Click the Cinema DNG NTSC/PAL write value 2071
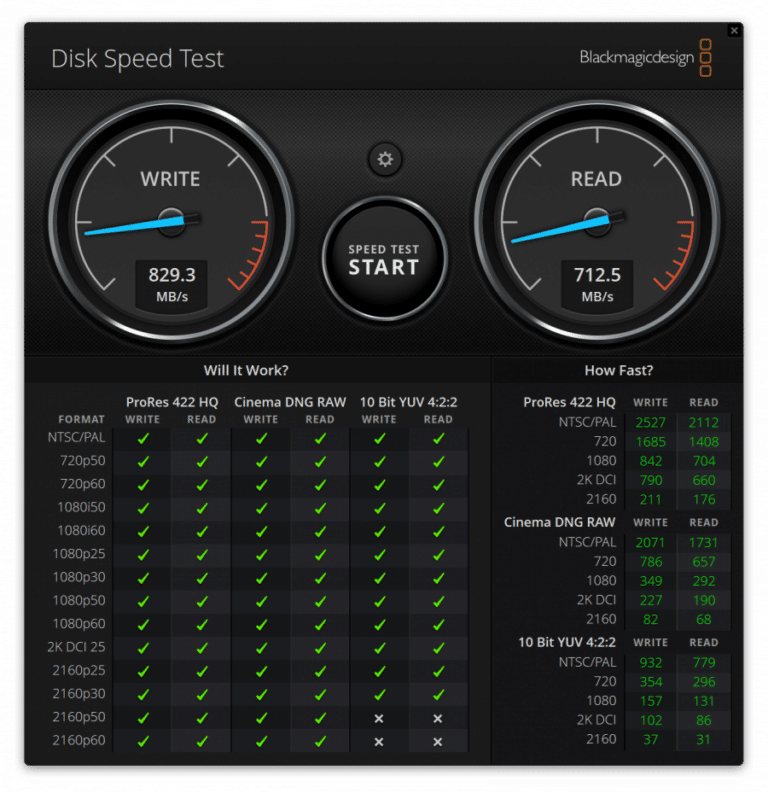Image resolution: width=768 pixels, height=793 pixels. click(651, 542)
